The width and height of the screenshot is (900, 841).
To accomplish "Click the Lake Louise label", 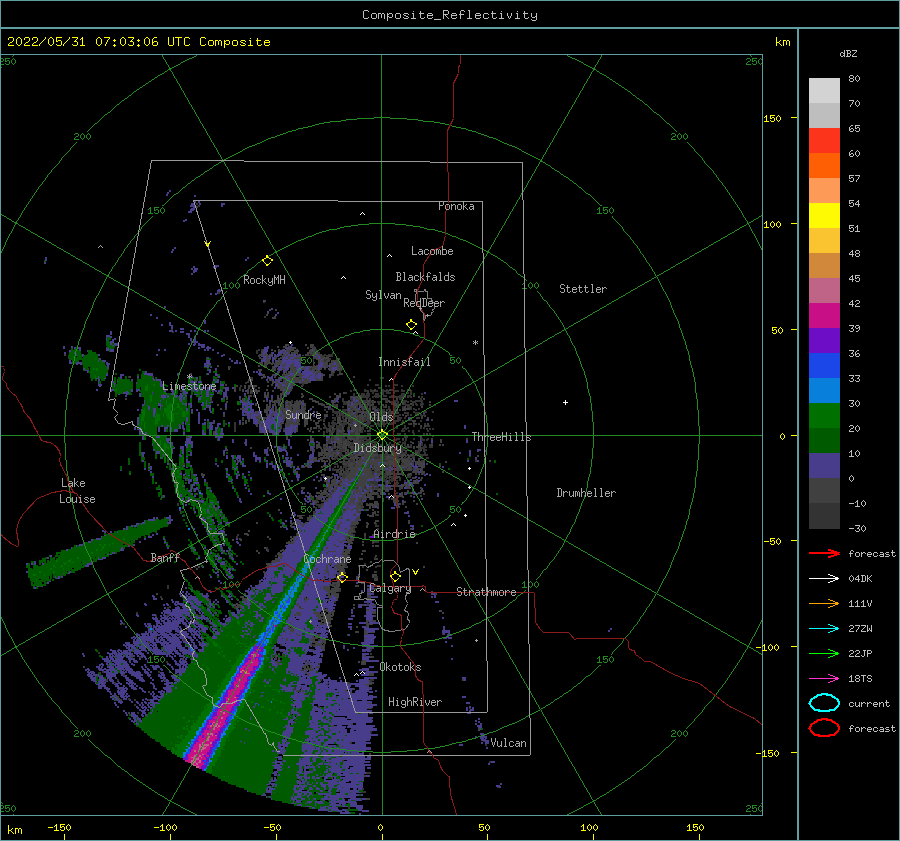I will tap(77, 491).
